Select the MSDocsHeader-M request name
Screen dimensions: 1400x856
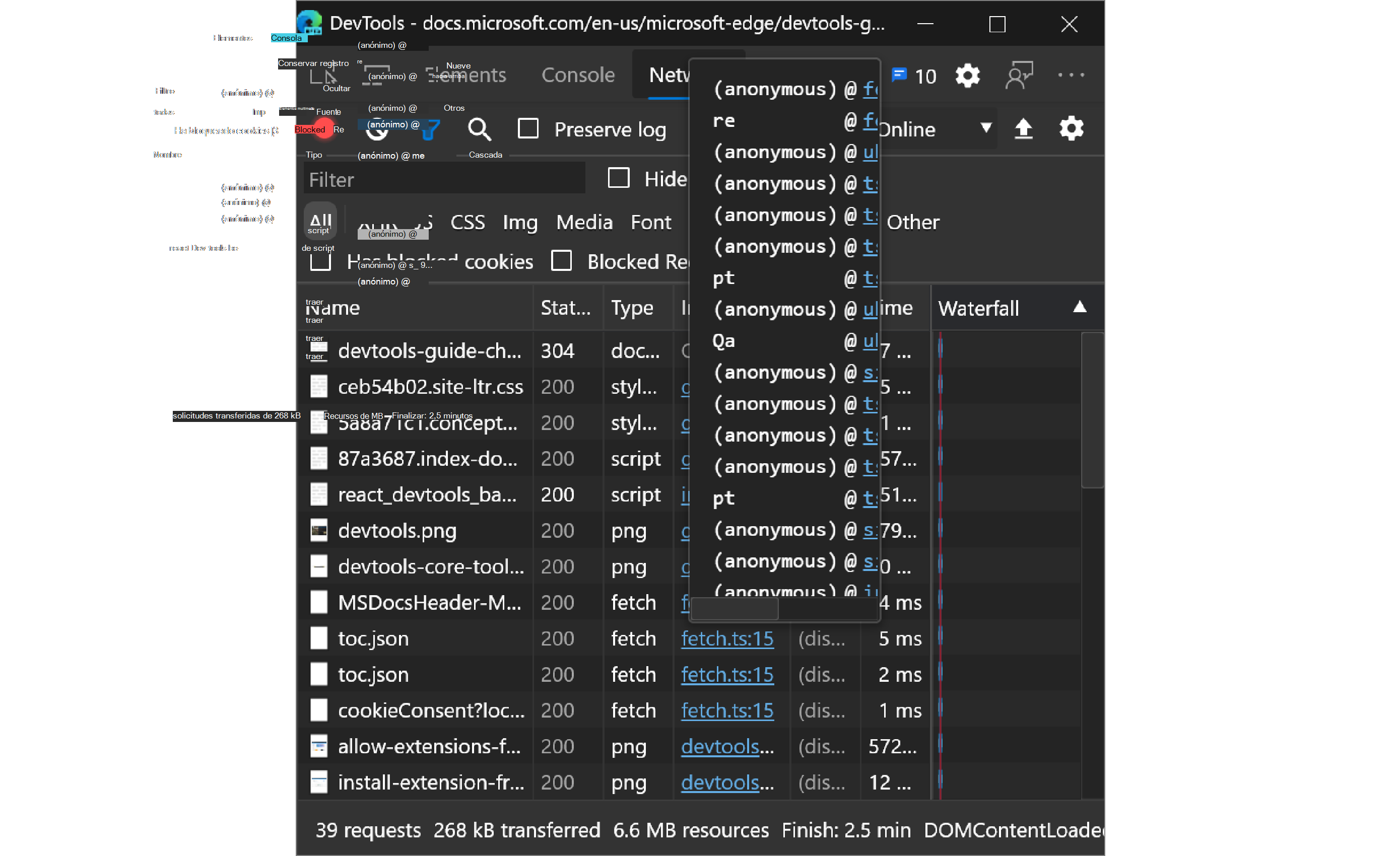430,602
